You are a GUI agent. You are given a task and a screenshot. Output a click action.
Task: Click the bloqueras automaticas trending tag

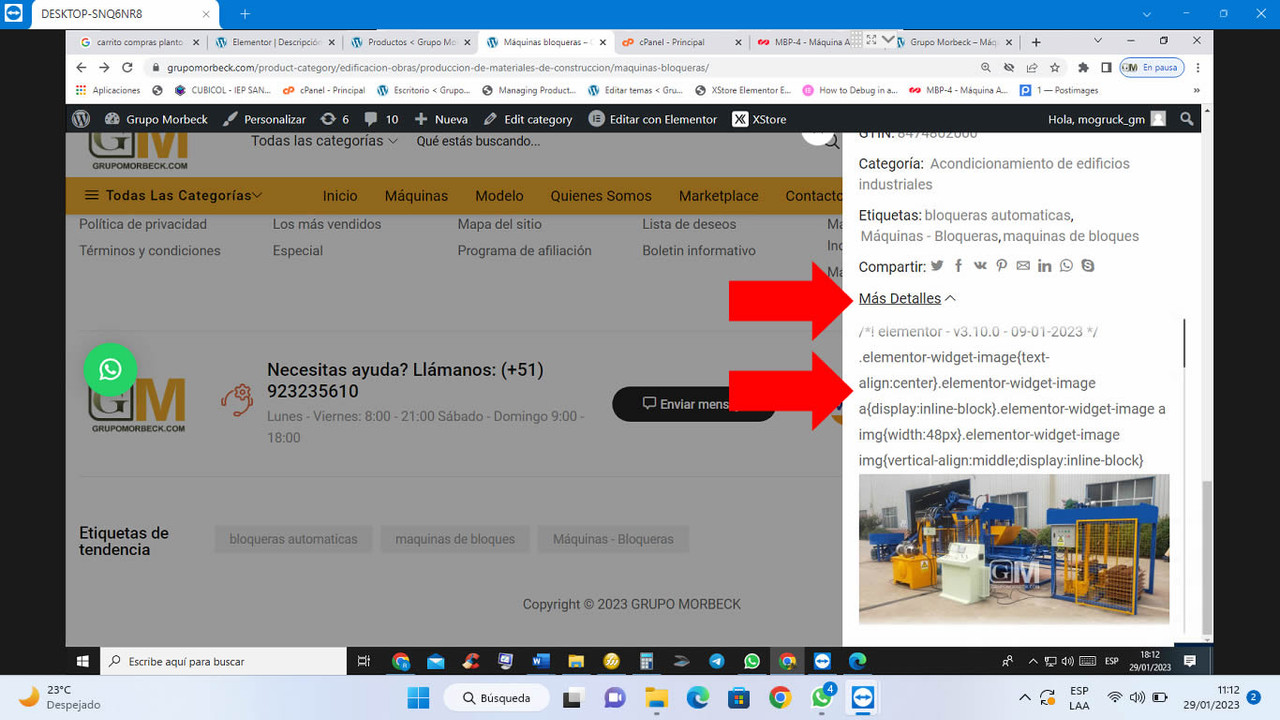pyautogui.click(x=293, y=539)
